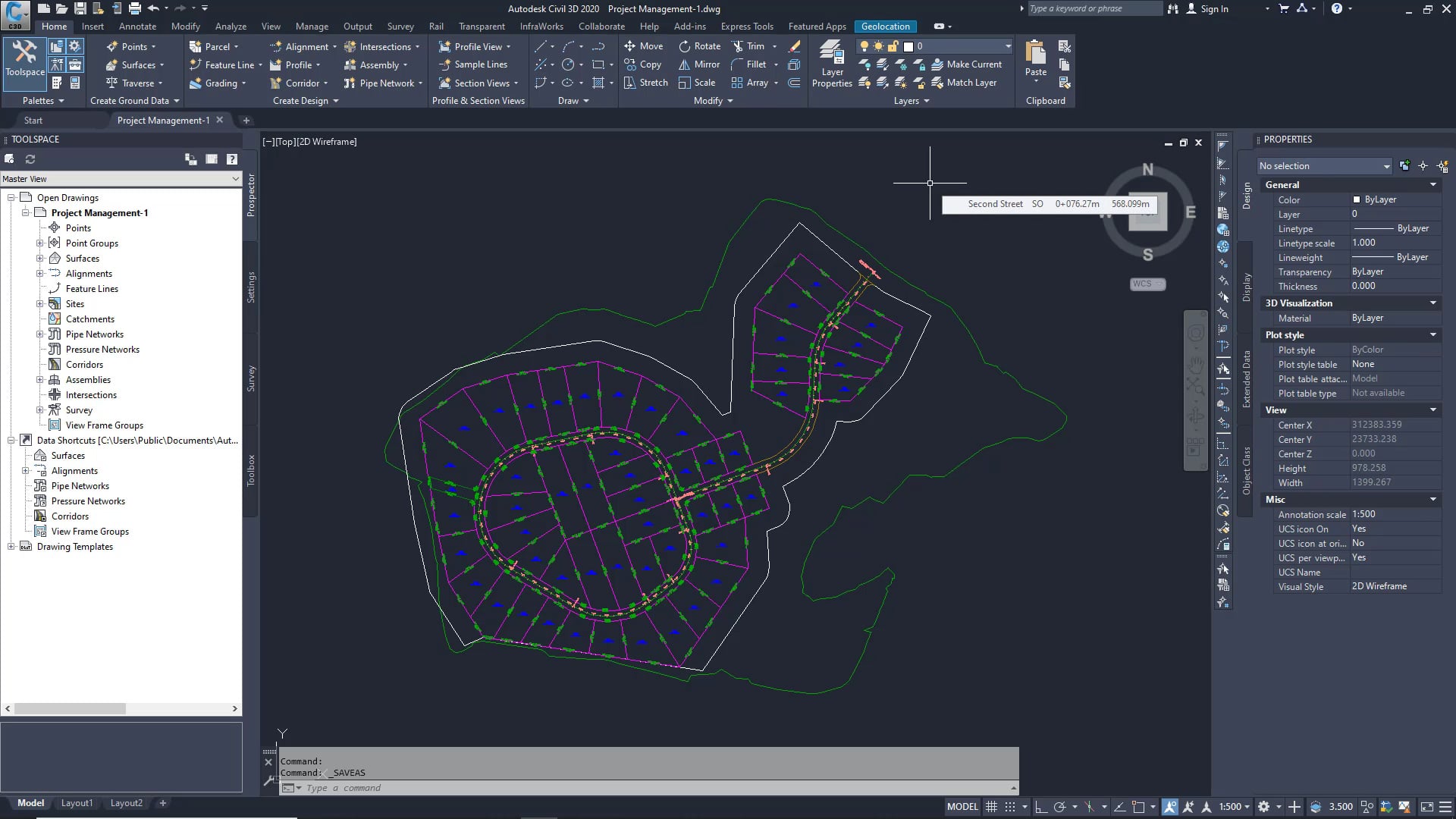1456x819 pixels.
Task: Click the layer color swatch in Layers dropdown
Action: pos(908,46)
